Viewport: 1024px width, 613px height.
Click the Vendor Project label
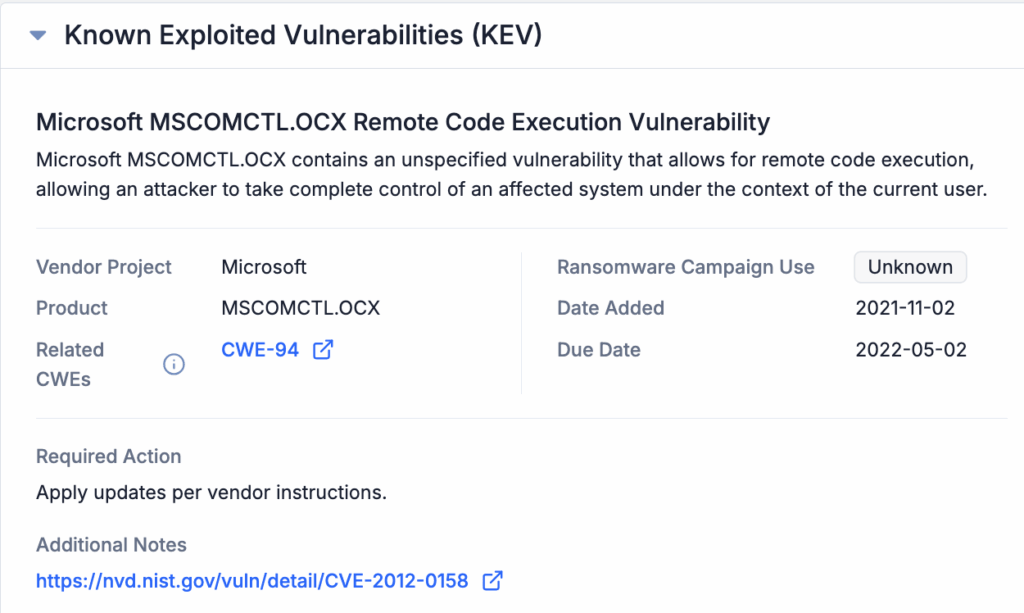click(x=104, y=267)
